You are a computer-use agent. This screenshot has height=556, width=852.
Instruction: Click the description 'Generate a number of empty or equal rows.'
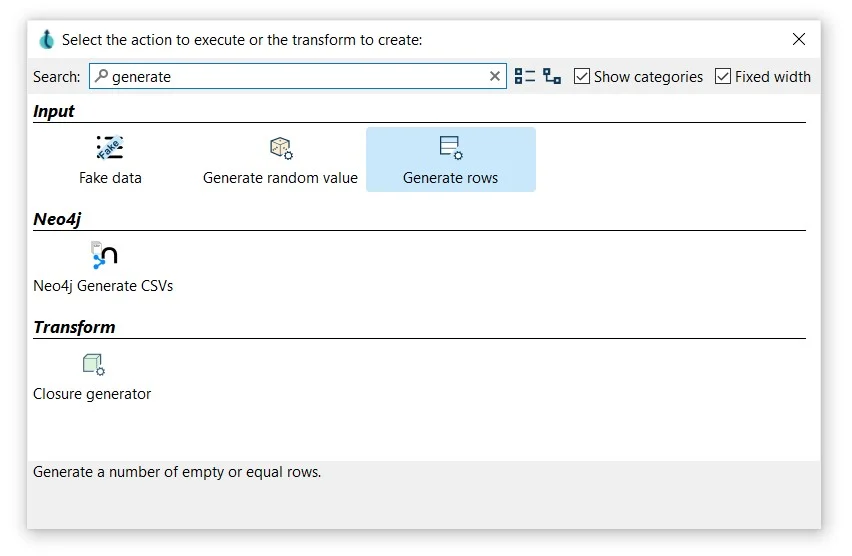pos(177,472)
